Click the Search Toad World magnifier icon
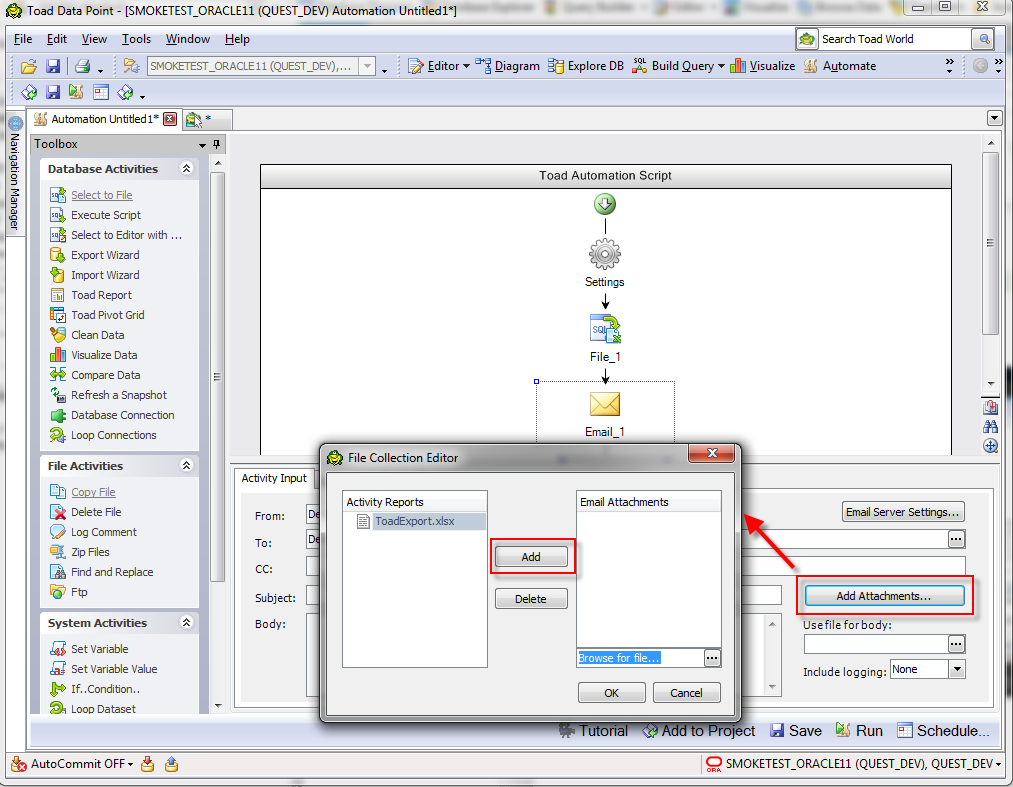Image resolution: width=1013 pixels, height=787 pixels. tap(983, 39)
